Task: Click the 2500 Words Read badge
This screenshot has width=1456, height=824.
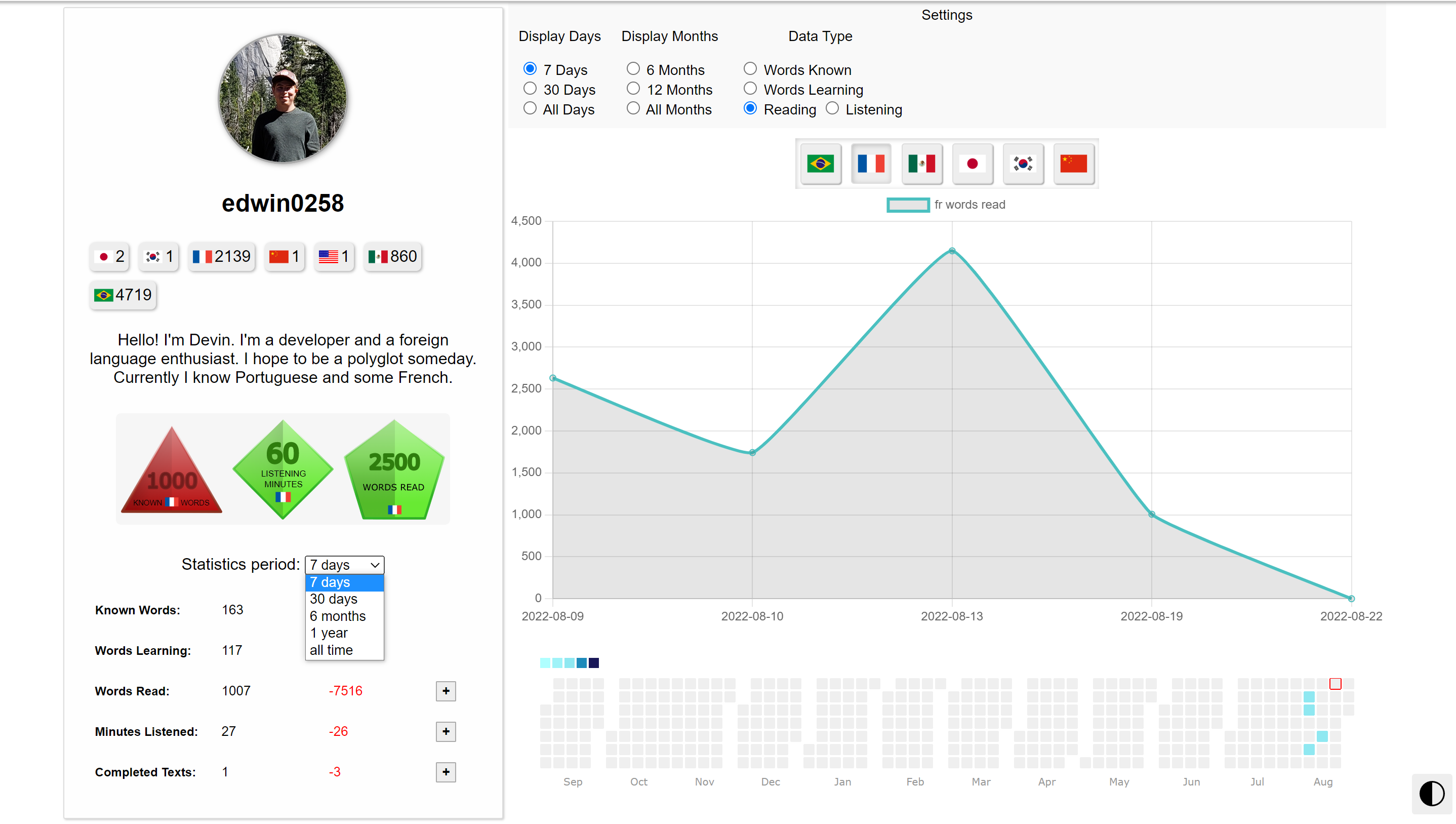Action: pos(394,469)
